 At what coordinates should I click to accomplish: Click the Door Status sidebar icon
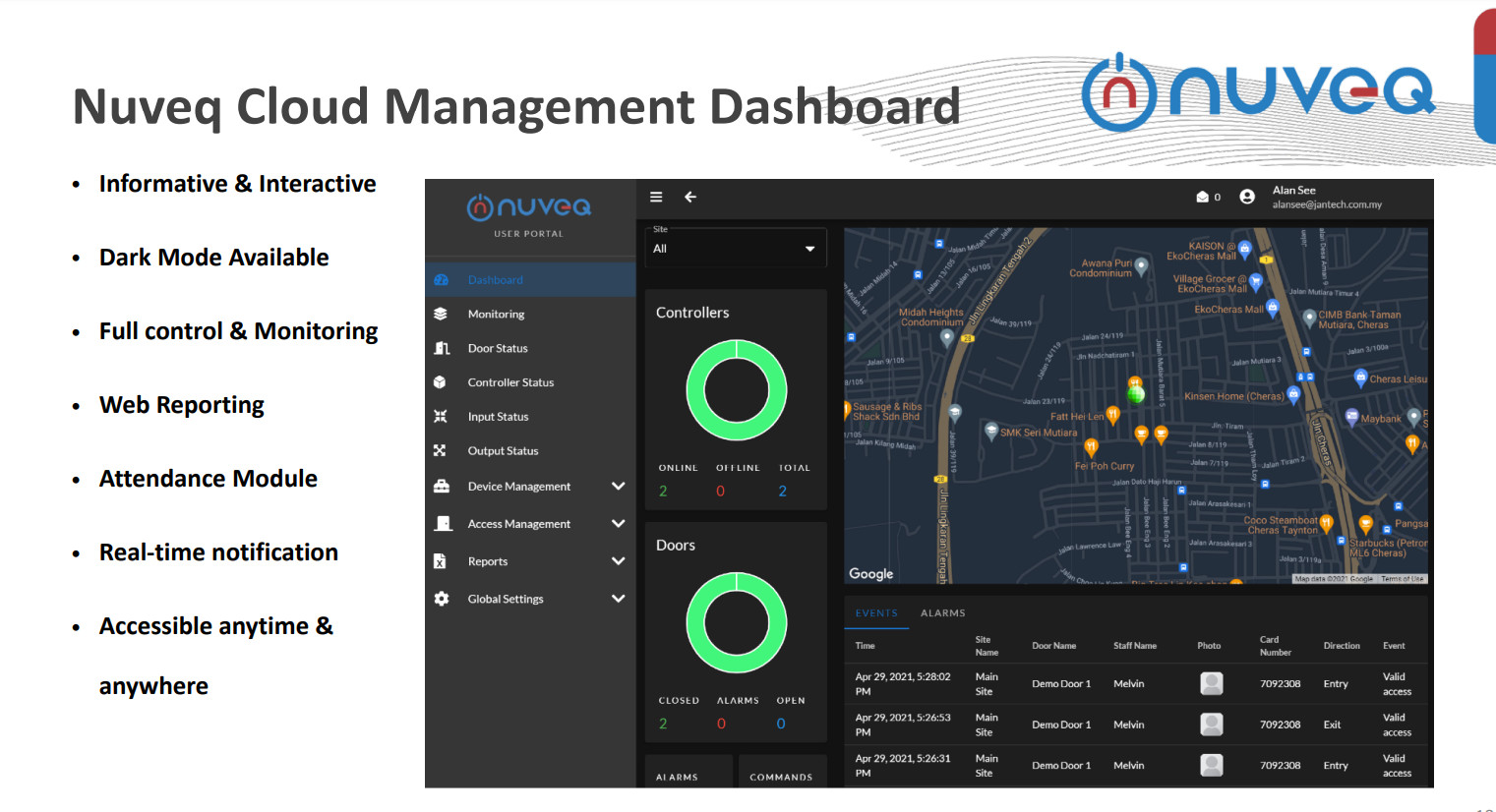pyautogui.click(x=442, y=348)
